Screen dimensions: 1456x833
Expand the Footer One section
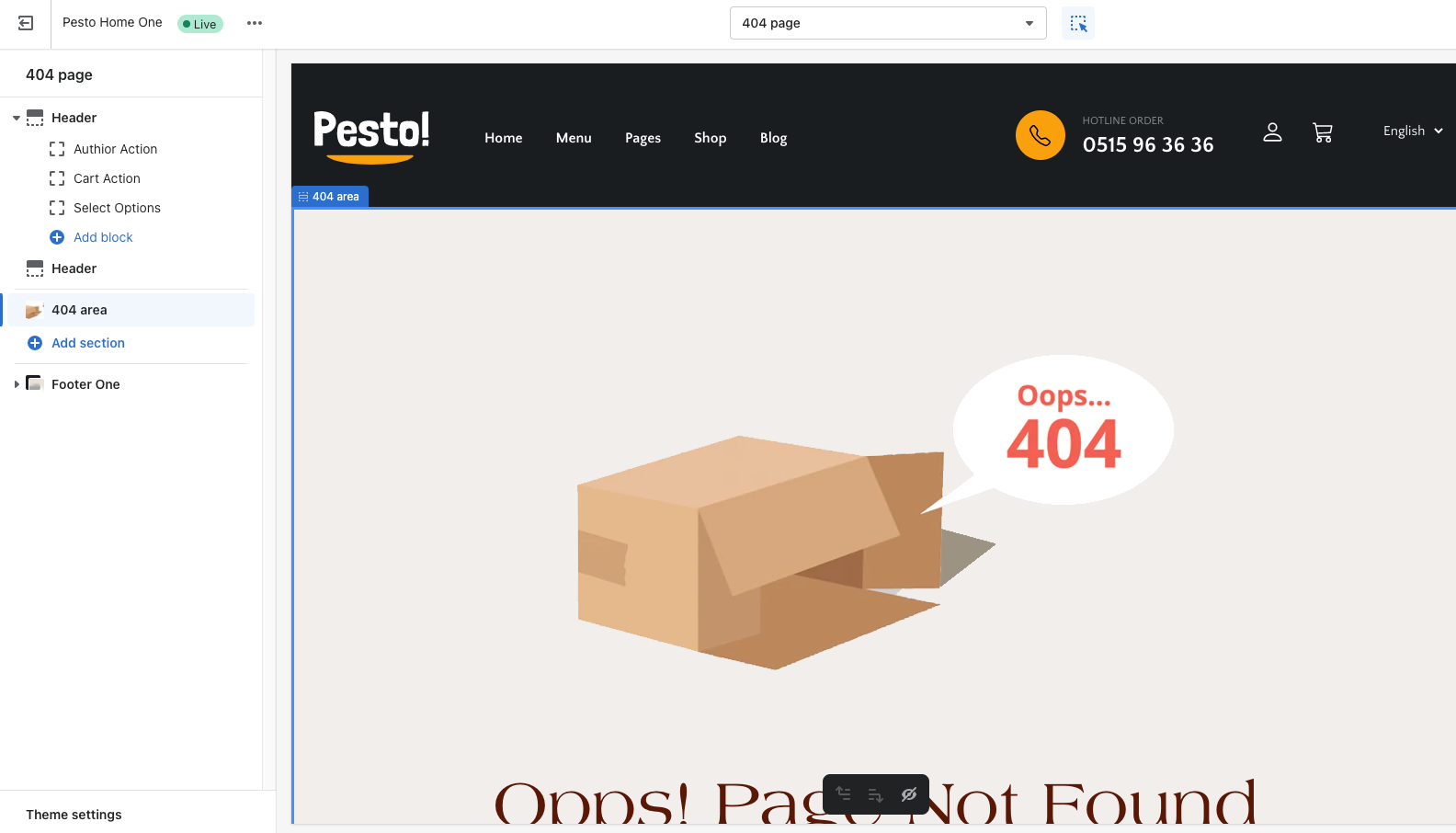click(17, 384)
